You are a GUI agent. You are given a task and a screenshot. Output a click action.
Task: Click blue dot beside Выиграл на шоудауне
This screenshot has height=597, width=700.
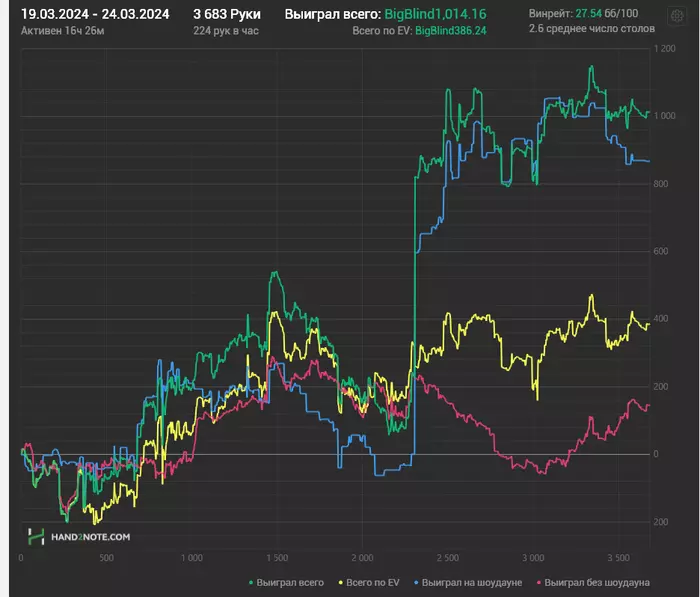pyautogui.click(x=416, y=583)
